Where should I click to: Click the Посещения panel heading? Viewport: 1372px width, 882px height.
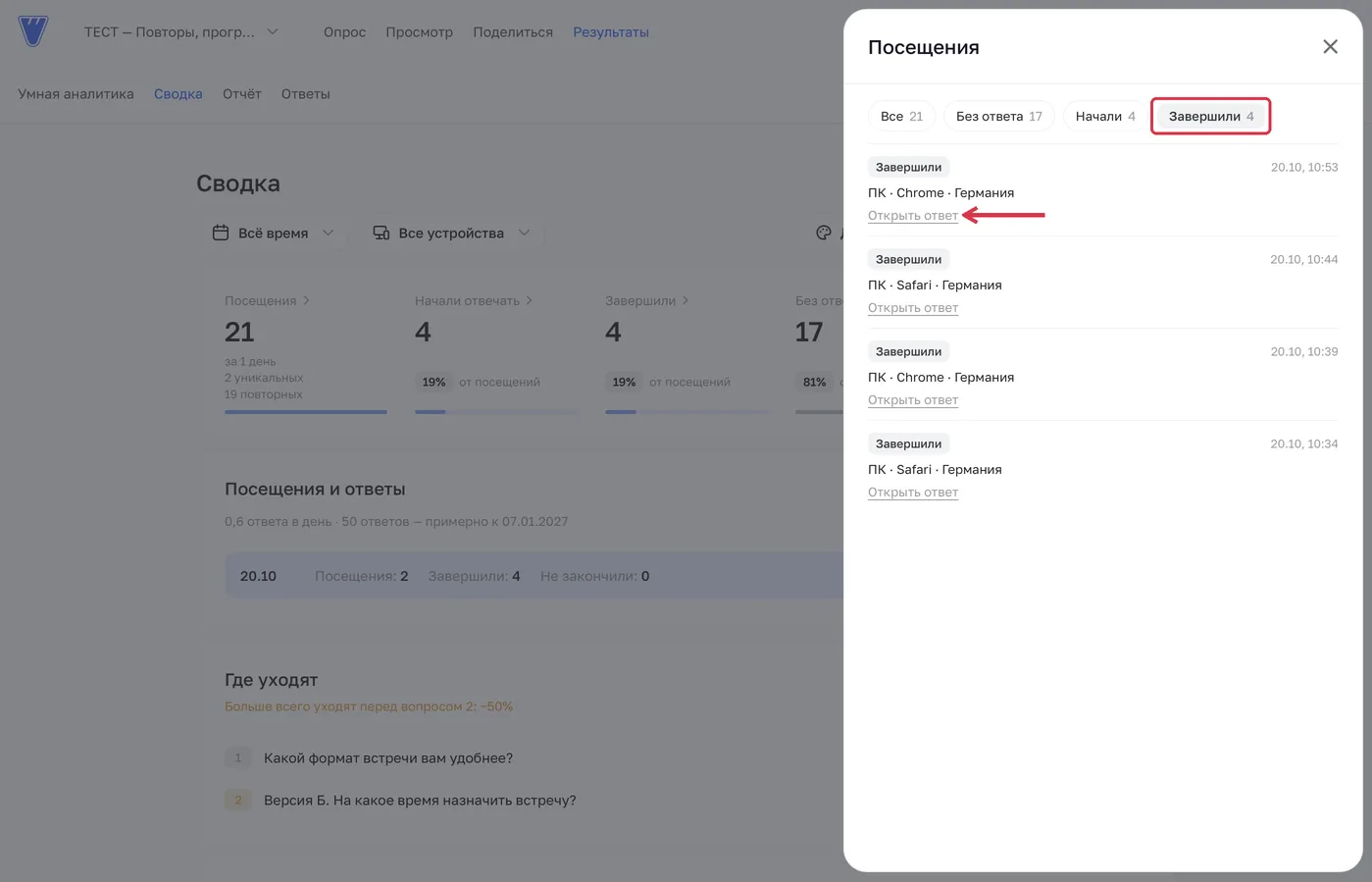pos(924,47)
